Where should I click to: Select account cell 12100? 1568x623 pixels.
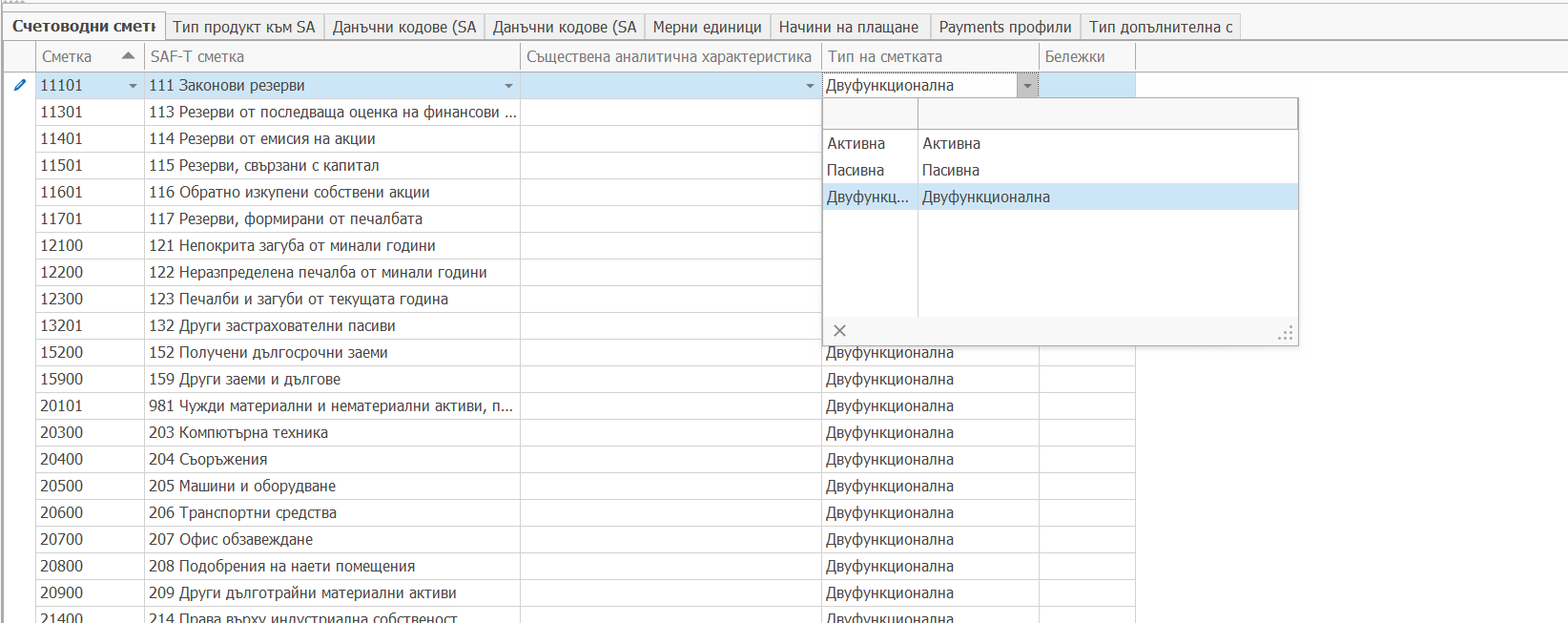[x=90, y=245]
